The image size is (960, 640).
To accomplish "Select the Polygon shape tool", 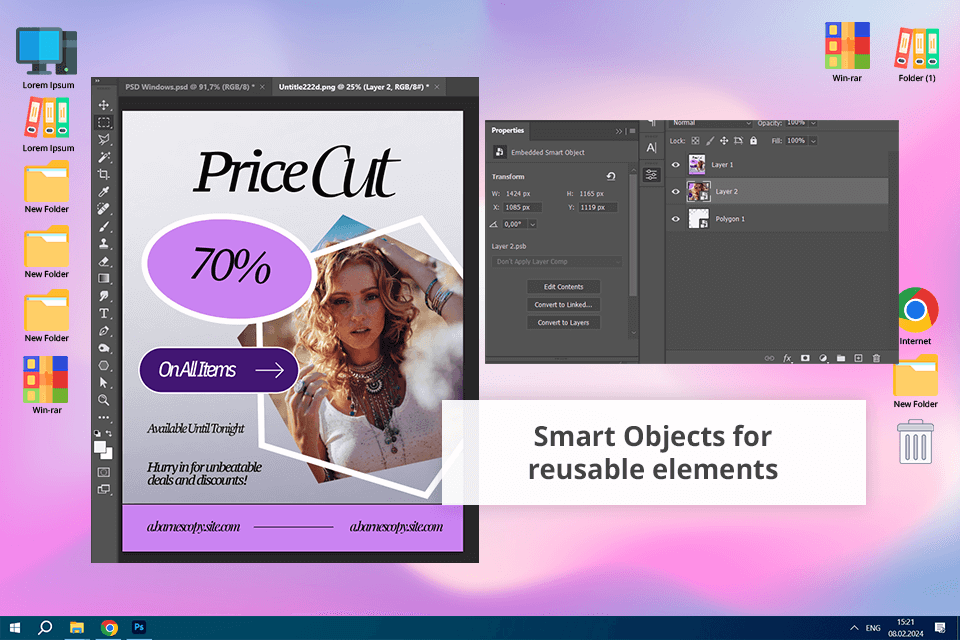I will [x=103, y=366].
